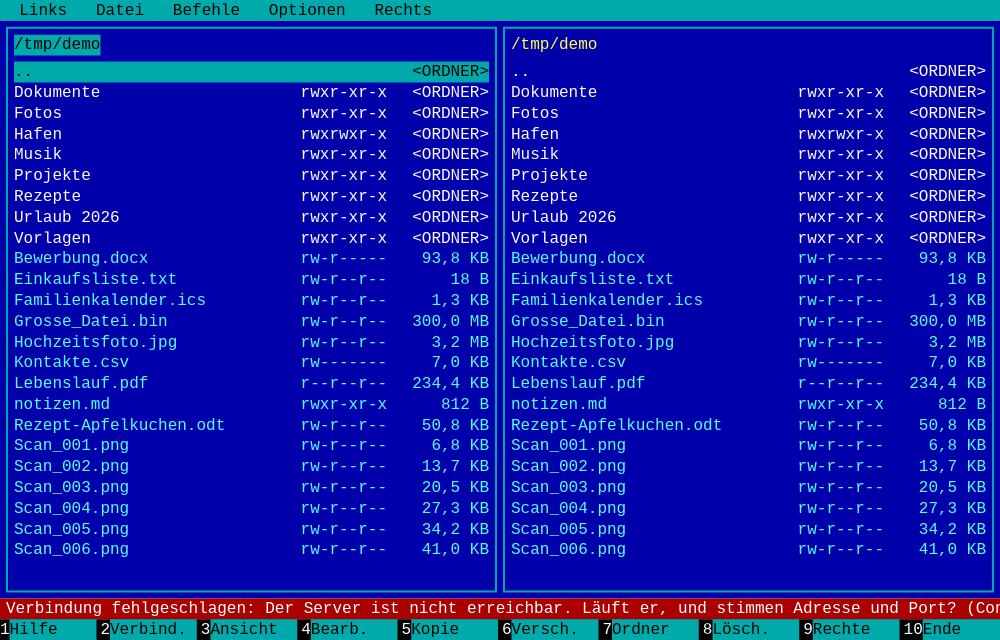Image resolution: width=1000 pixels, height=640 pixels.
Task: Select Lebenslauf.pdf in the left panel
Action: click(251, 383)
